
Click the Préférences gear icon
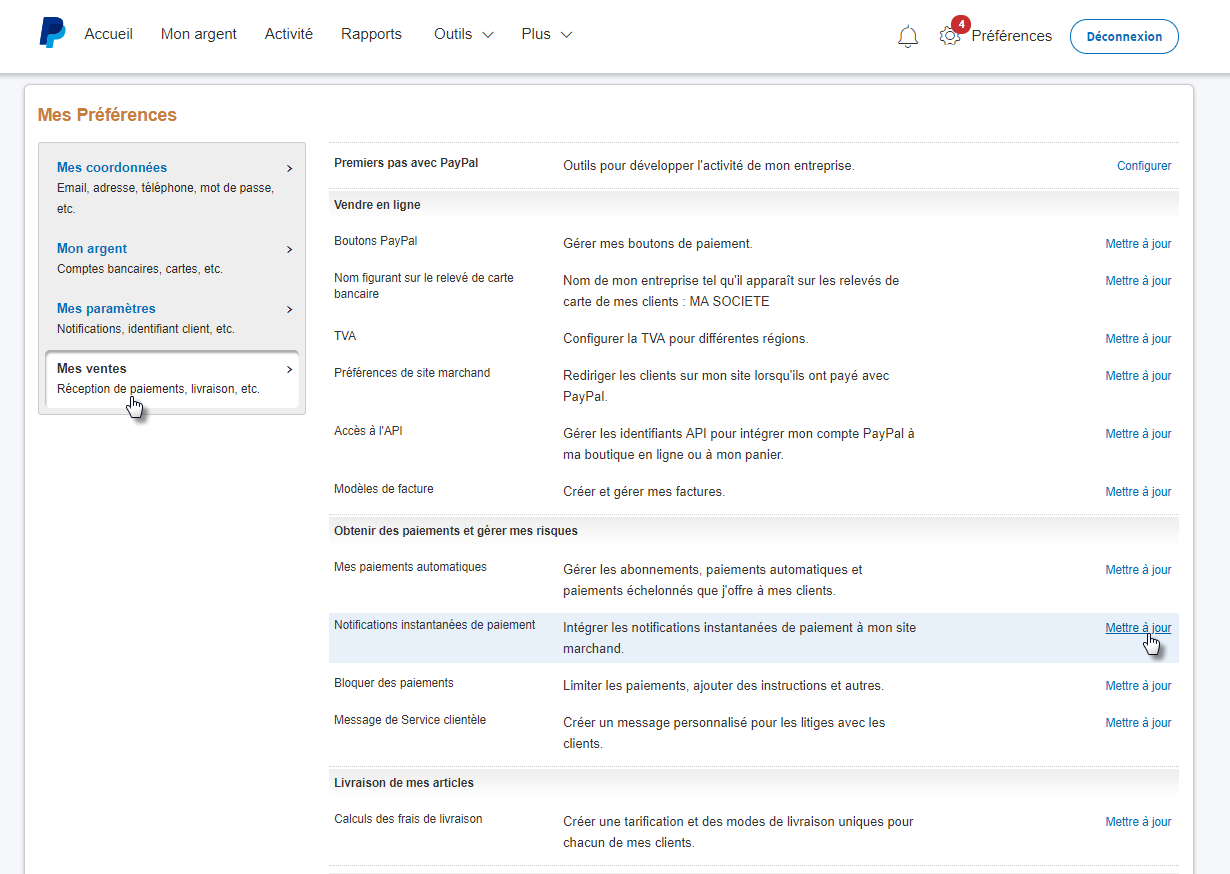click(x=949, y=36)
